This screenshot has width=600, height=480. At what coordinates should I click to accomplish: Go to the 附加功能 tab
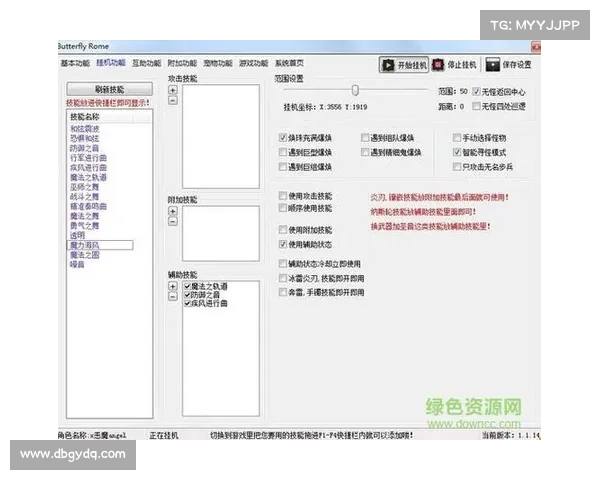182,63
